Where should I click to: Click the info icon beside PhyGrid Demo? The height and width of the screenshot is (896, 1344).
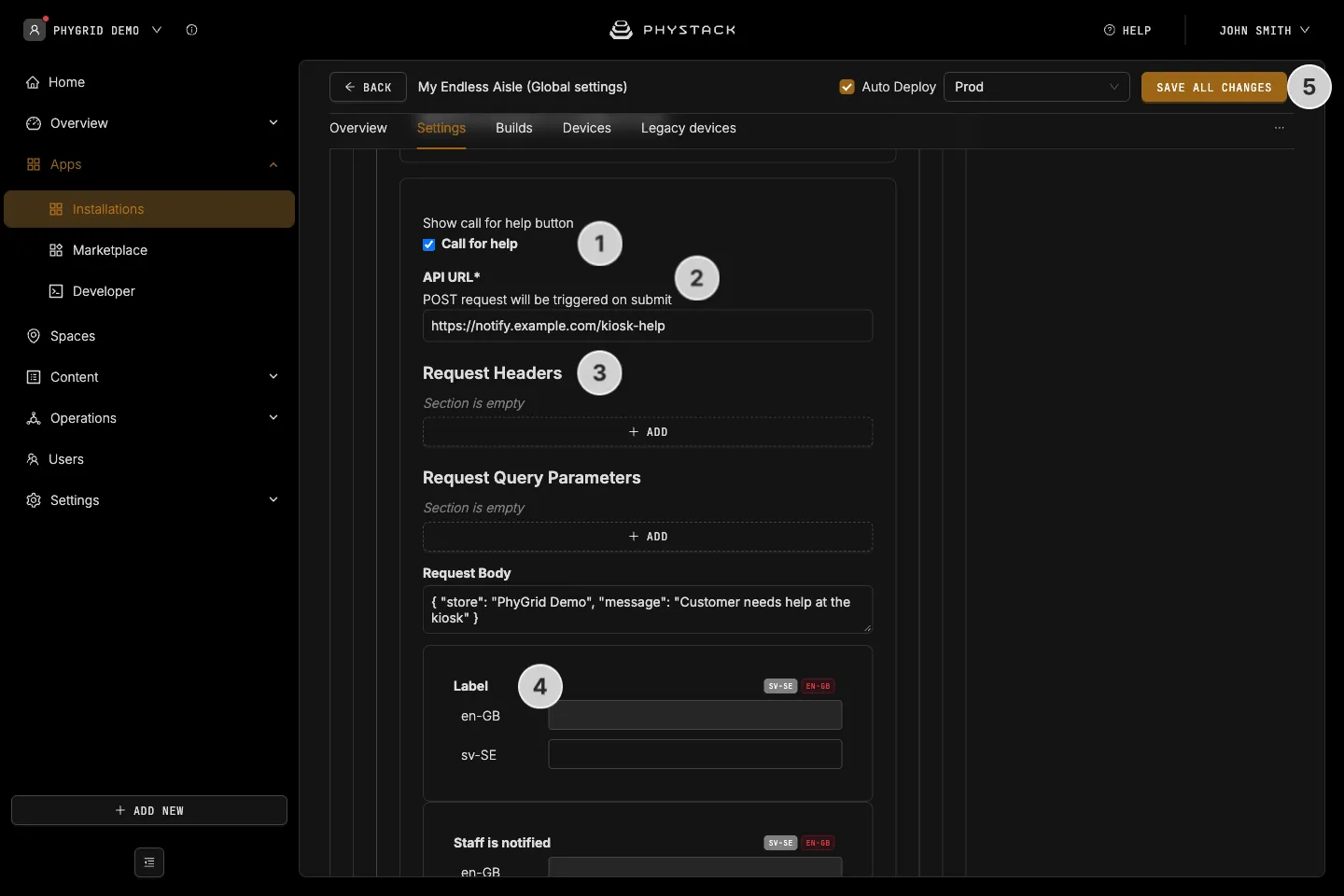[x=192, y=30]
